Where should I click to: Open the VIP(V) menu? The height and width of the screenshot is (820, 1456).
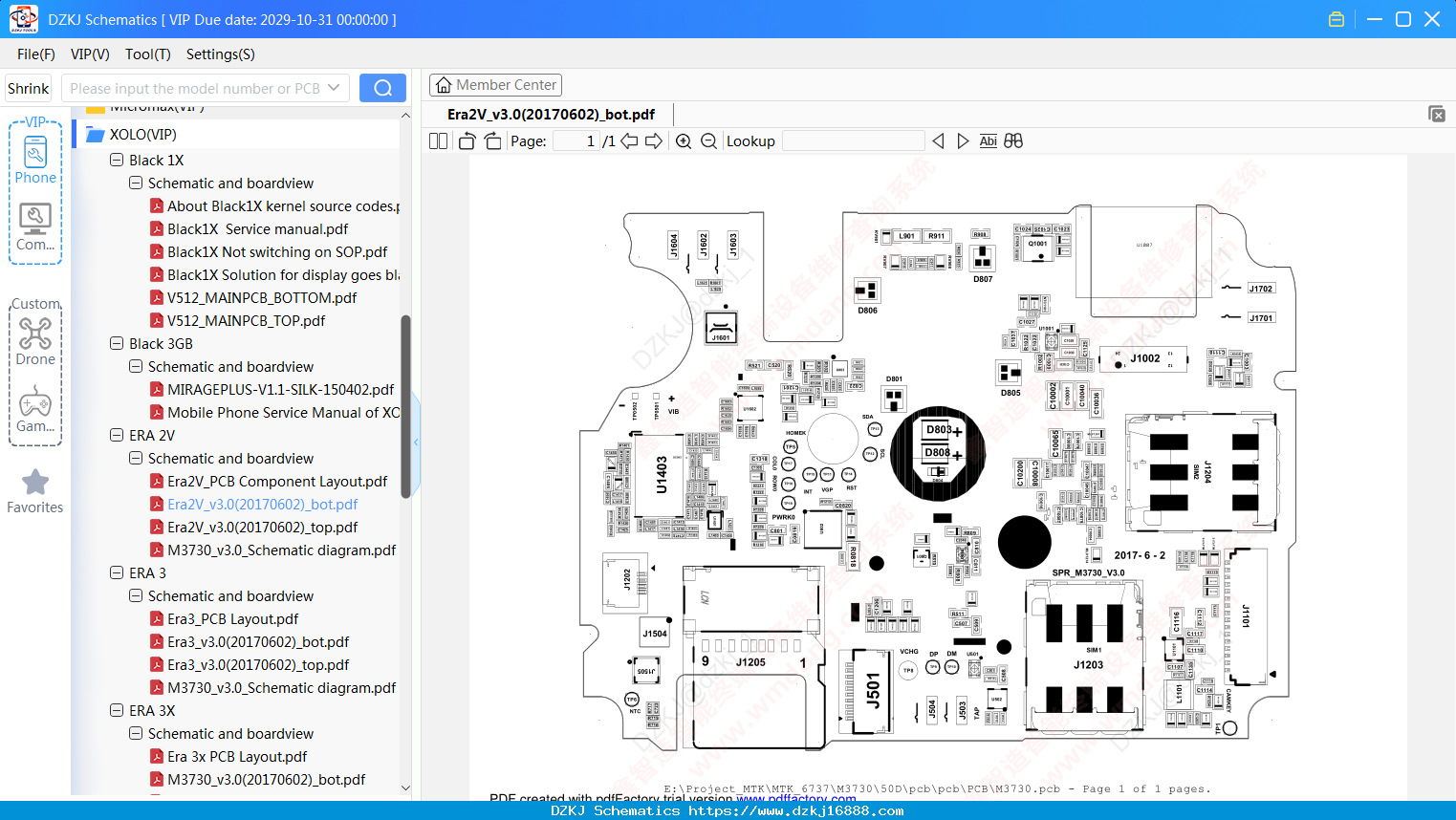(90, 54)
